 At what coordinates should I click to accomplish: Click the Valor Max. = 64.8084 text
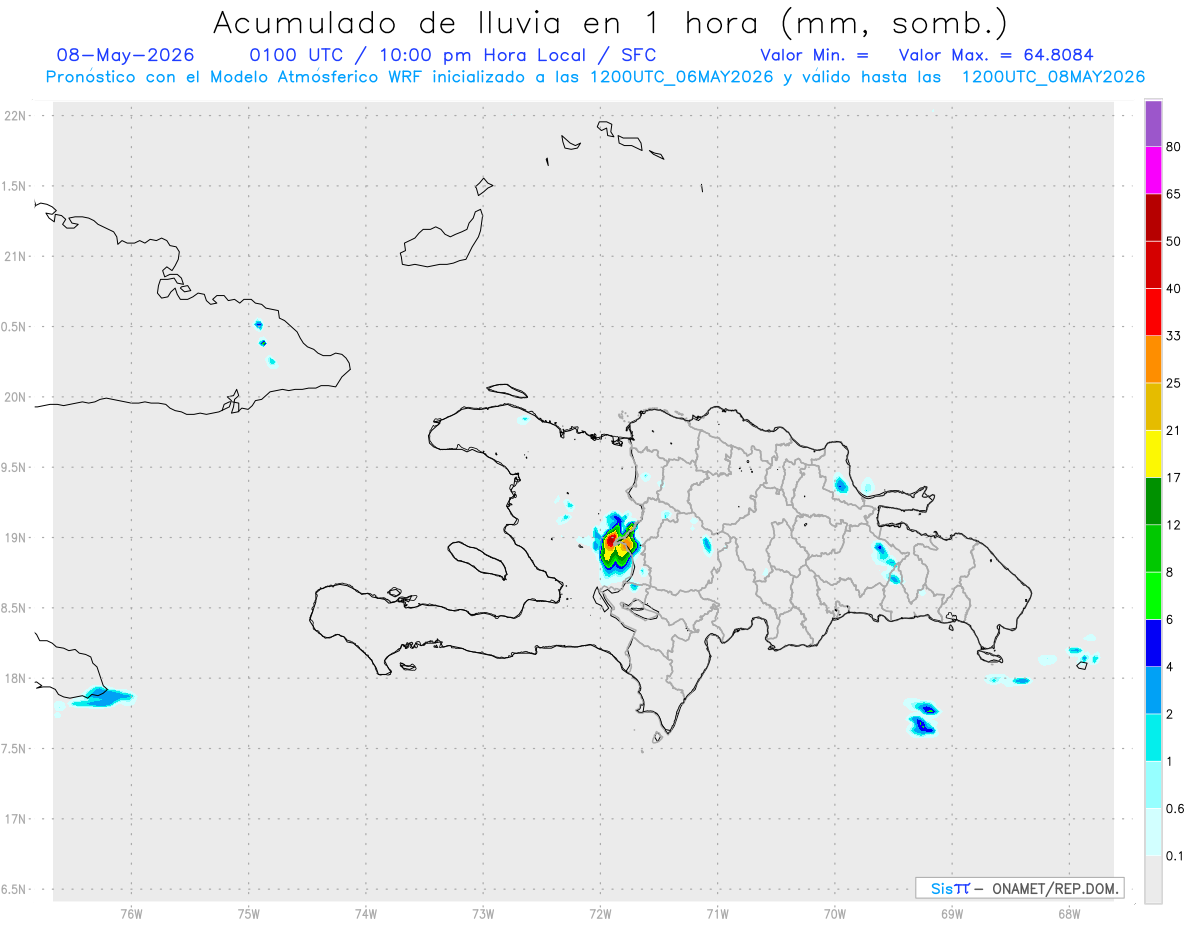[995, 55]
